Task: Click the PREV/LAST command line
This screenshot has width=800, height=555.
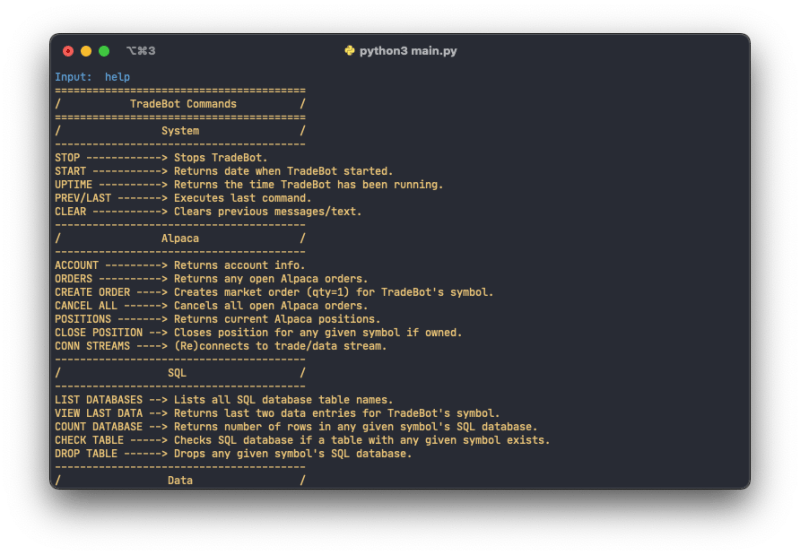Action: coord(183,198)
